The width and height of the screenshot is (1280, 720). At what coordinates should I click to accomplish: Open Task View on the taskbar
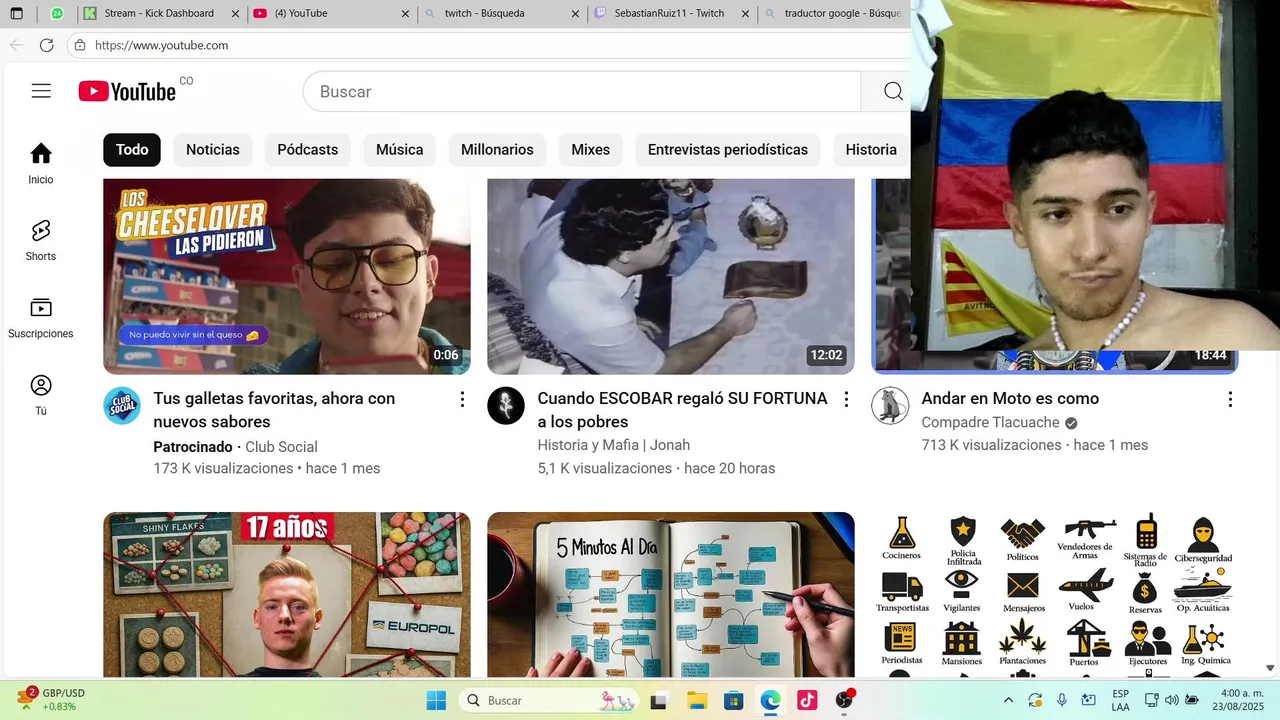659,700
